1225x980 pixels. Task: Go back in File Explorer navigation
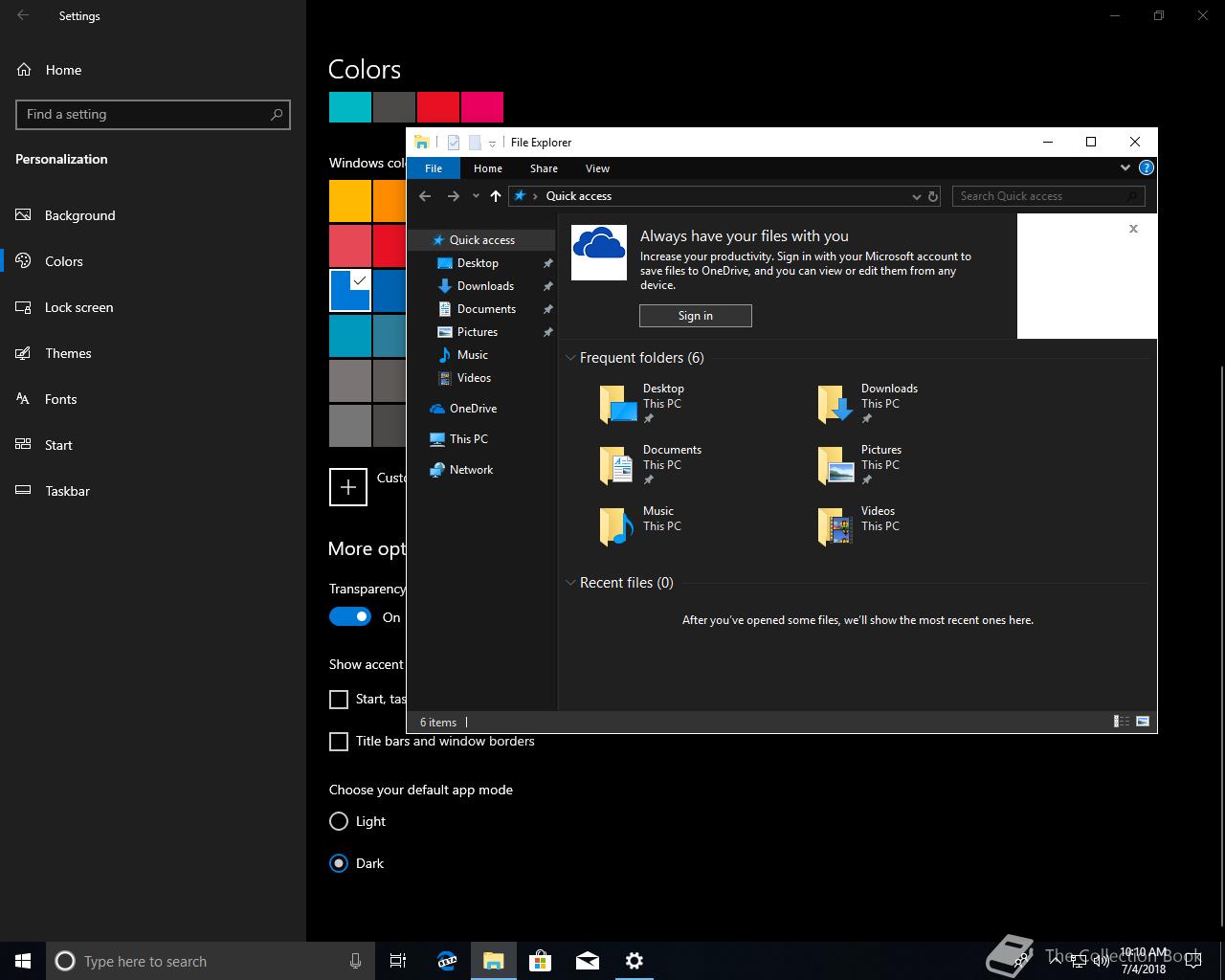coord(425,196)
